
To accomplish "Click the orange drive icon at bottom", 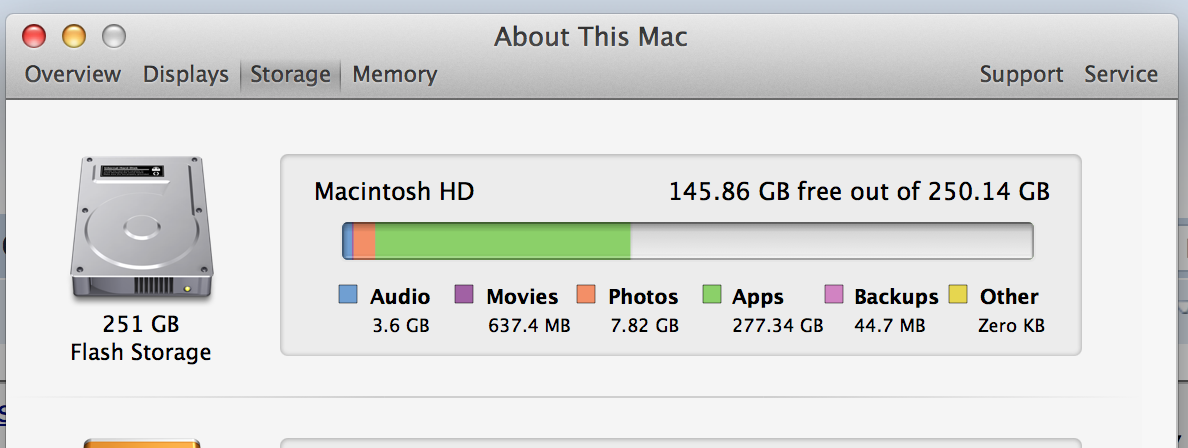I will [x=142, y=443].
